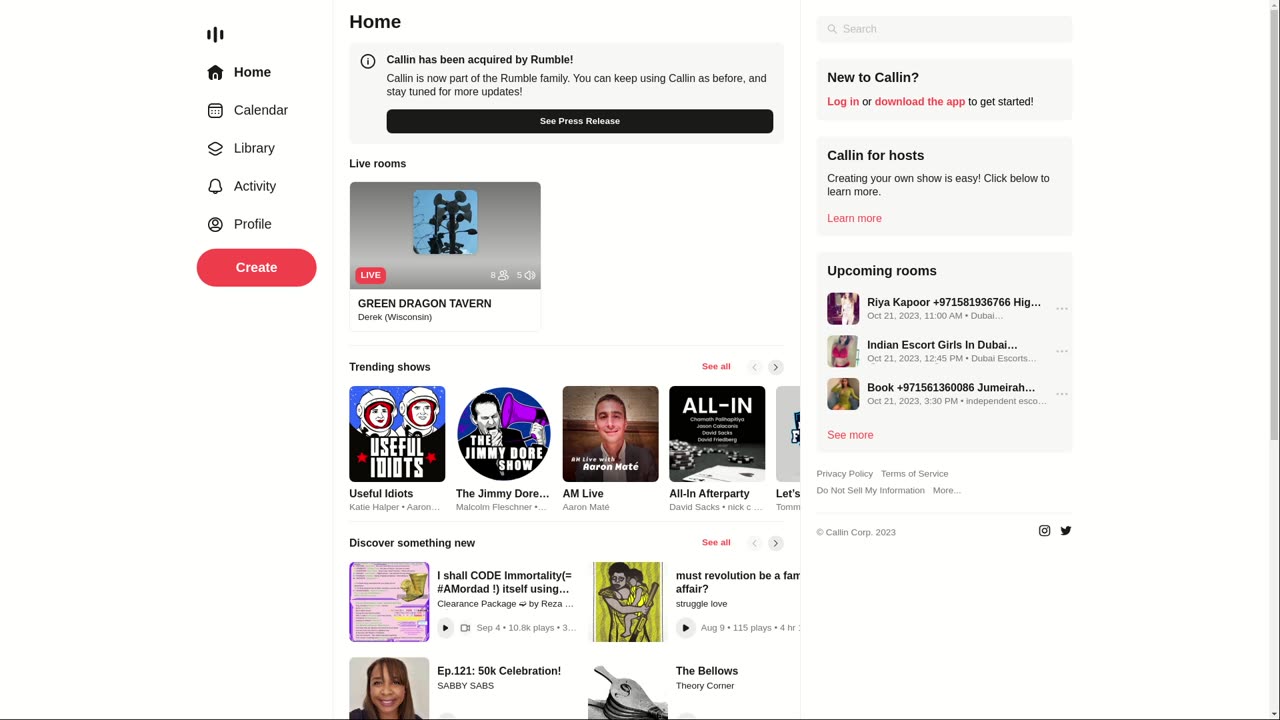The height and width of the screenshot is (720, 1280).
Task: Play the 'must revolution be a family affair' episode
Action: [685, 628]
